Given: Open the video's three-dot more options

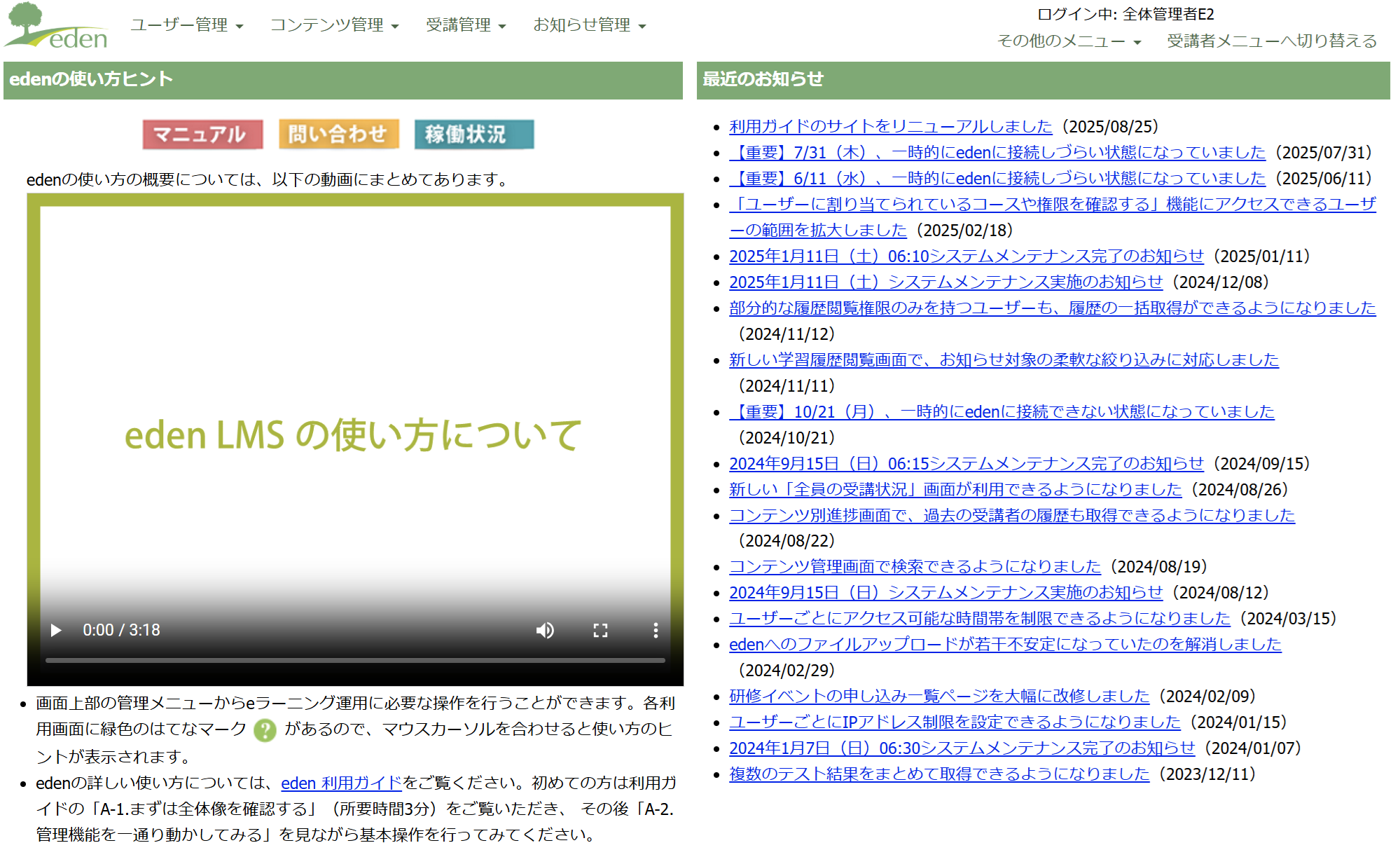Looking at the screenshot, I should click(656, 630).
